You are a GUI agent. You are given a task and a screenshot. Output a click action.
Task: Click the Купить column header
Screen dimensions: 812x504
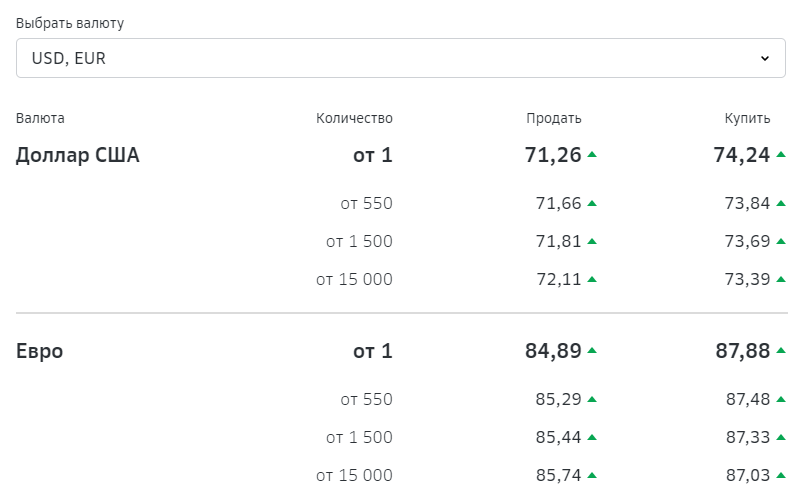[x=747, y=119]
